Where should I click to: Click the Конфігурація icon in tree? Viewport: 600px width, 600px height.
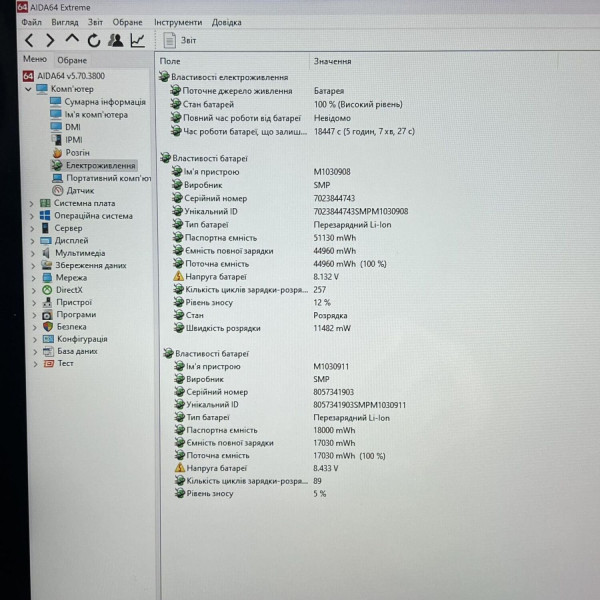tap(48, 339)
